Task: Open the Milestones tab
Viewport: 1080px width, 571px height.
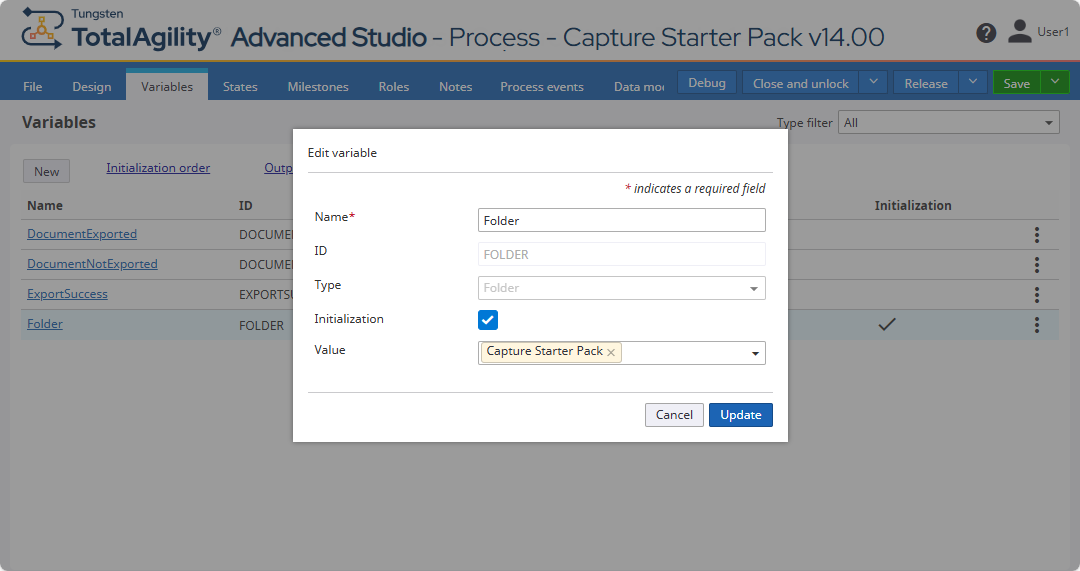Action: click(x=318, y=87)
